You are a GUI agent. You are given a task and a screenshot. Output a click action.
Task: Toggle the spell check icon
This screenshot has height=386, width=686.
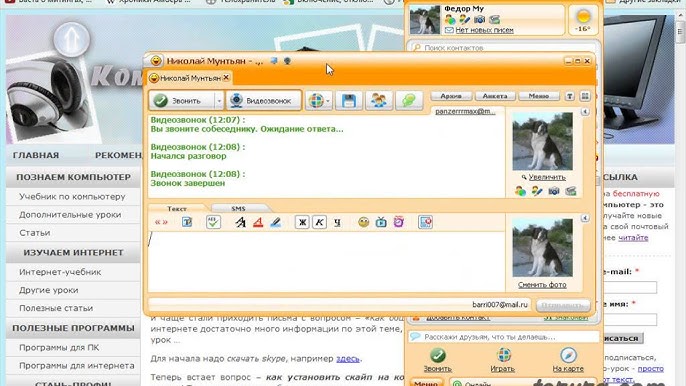pyautogui.click(x=213, y=222)
